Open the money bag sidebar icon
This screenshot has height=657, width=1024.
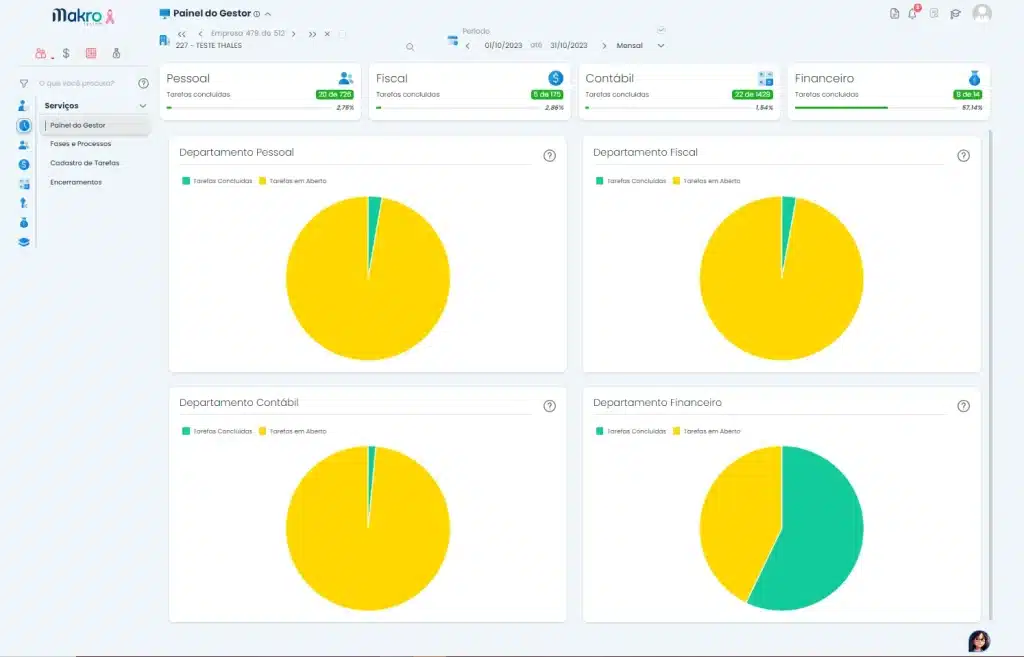(x=24, y=223)
